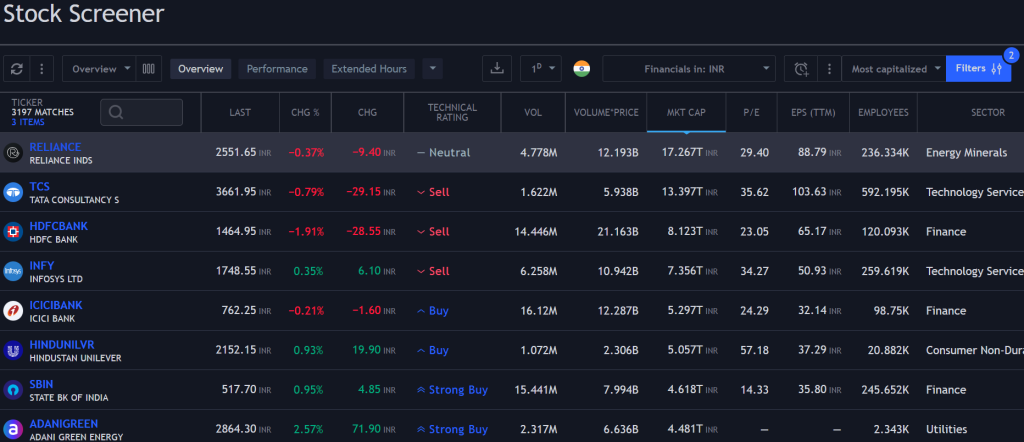1024x442 pixels.
Task: Click volume 6.258M in INFY row
Action: tap(539, 271)
